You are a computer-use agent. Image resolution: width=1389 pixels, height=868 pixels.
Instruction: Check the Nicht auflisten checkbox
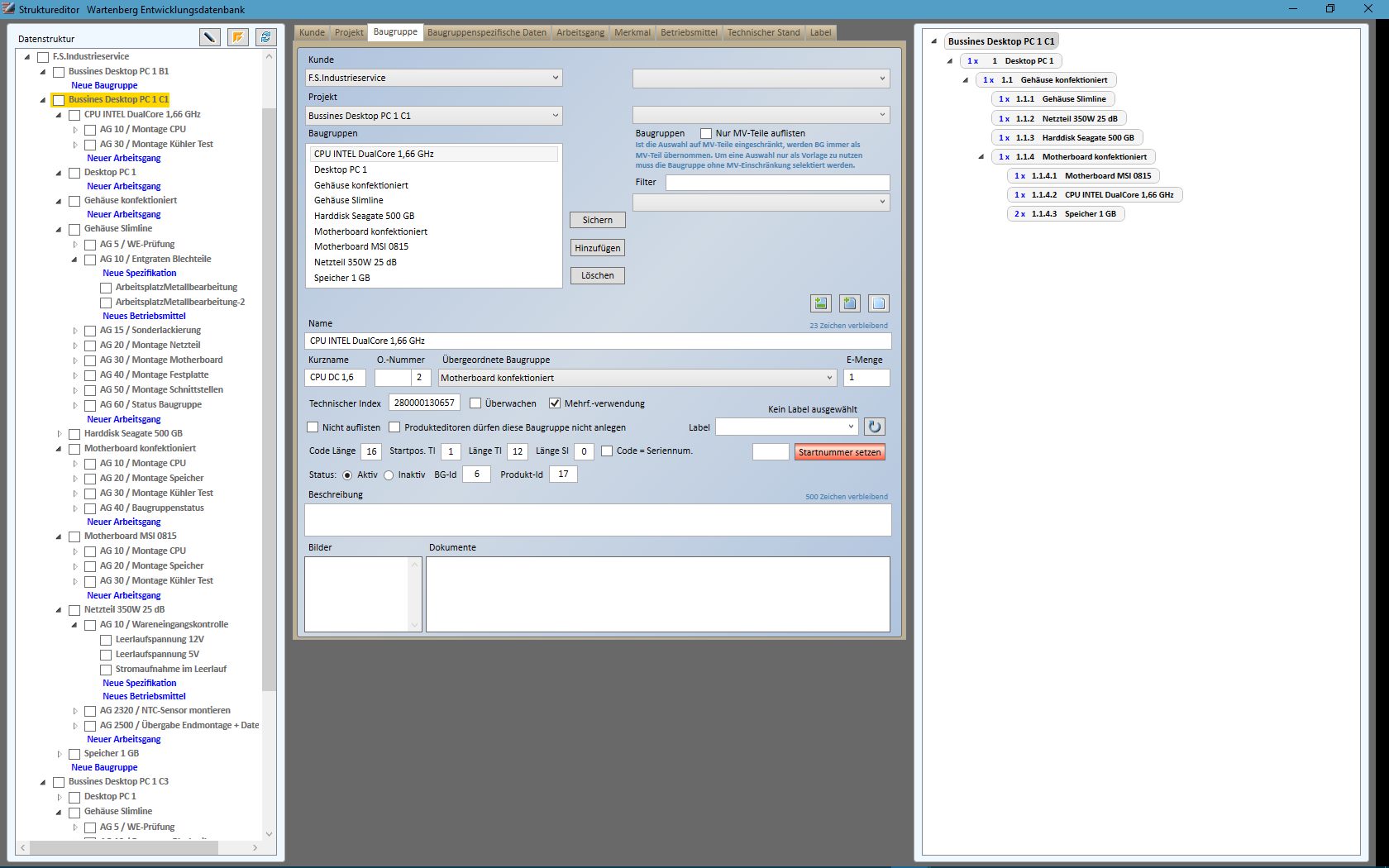(313, 427)
